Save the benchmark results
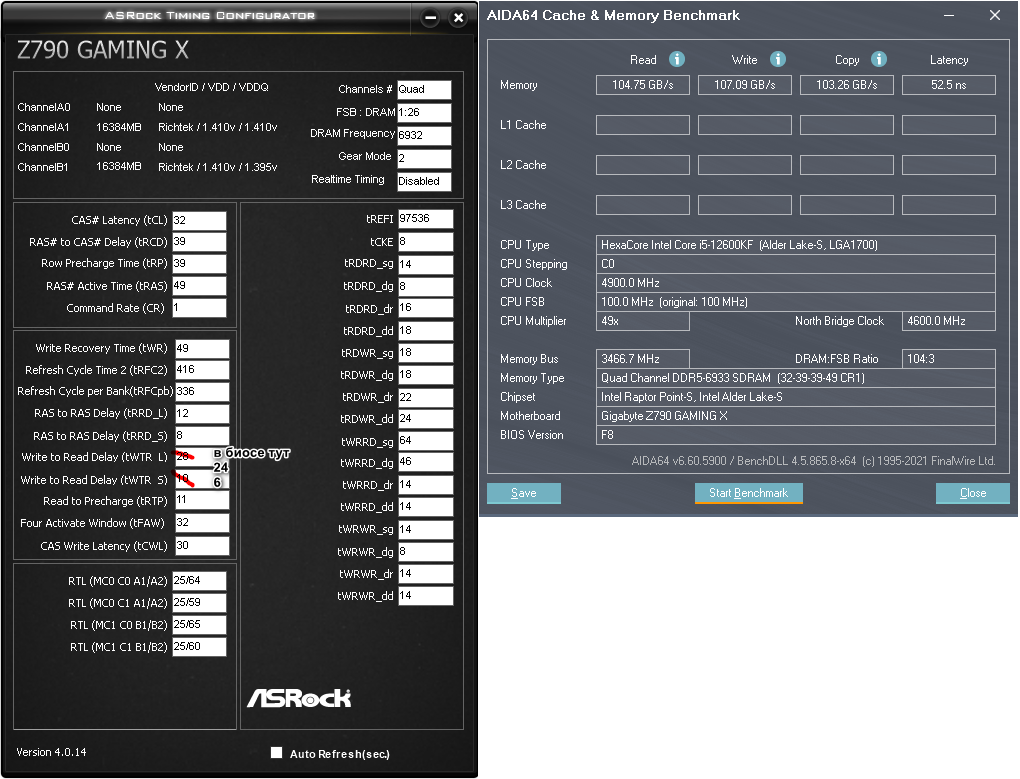The height and width of the screenshot is (779, 1020). coord(524,493)
